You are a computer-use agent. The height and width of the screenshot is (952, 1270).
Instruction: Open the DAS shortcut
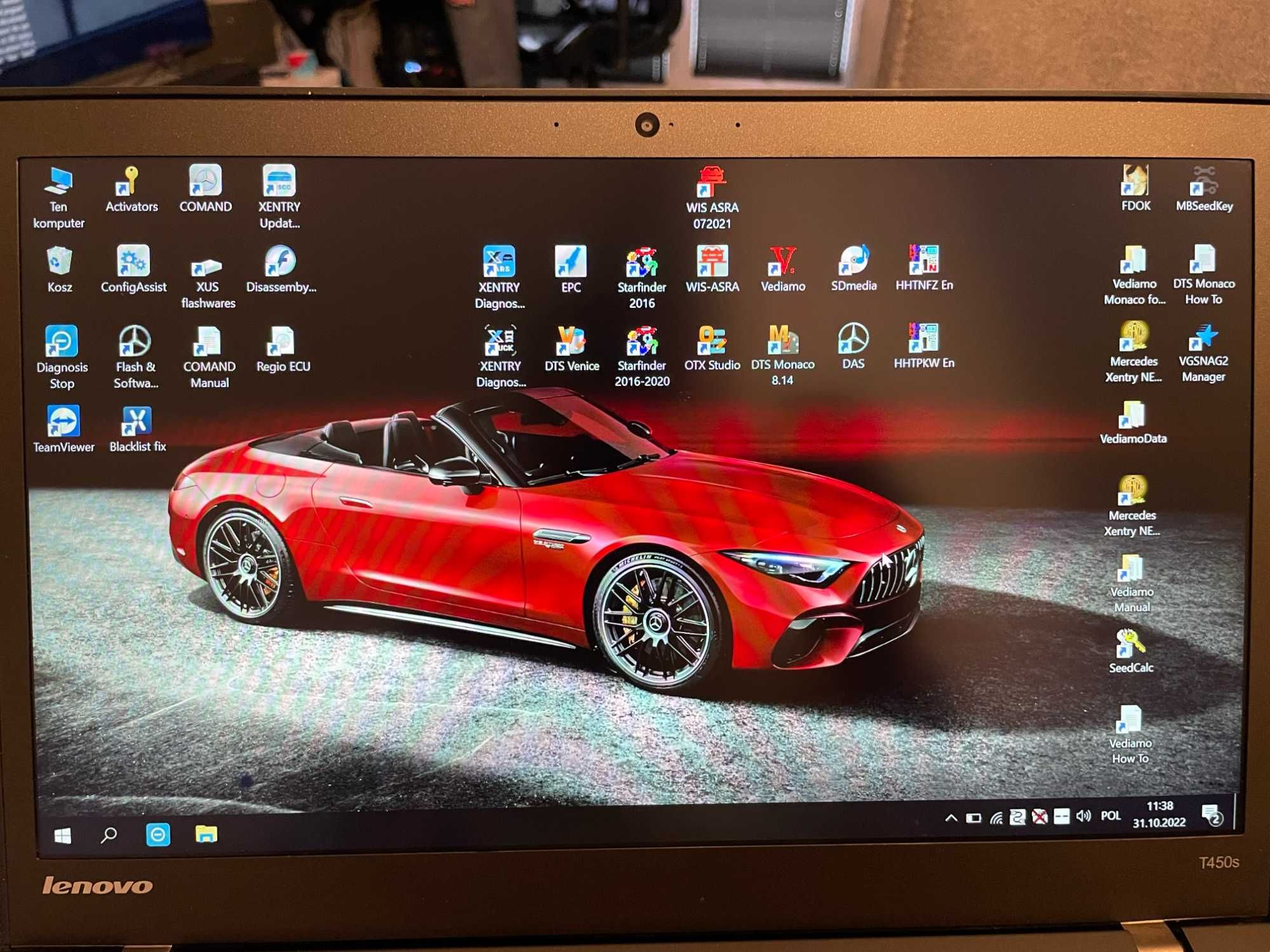point(853,347)
